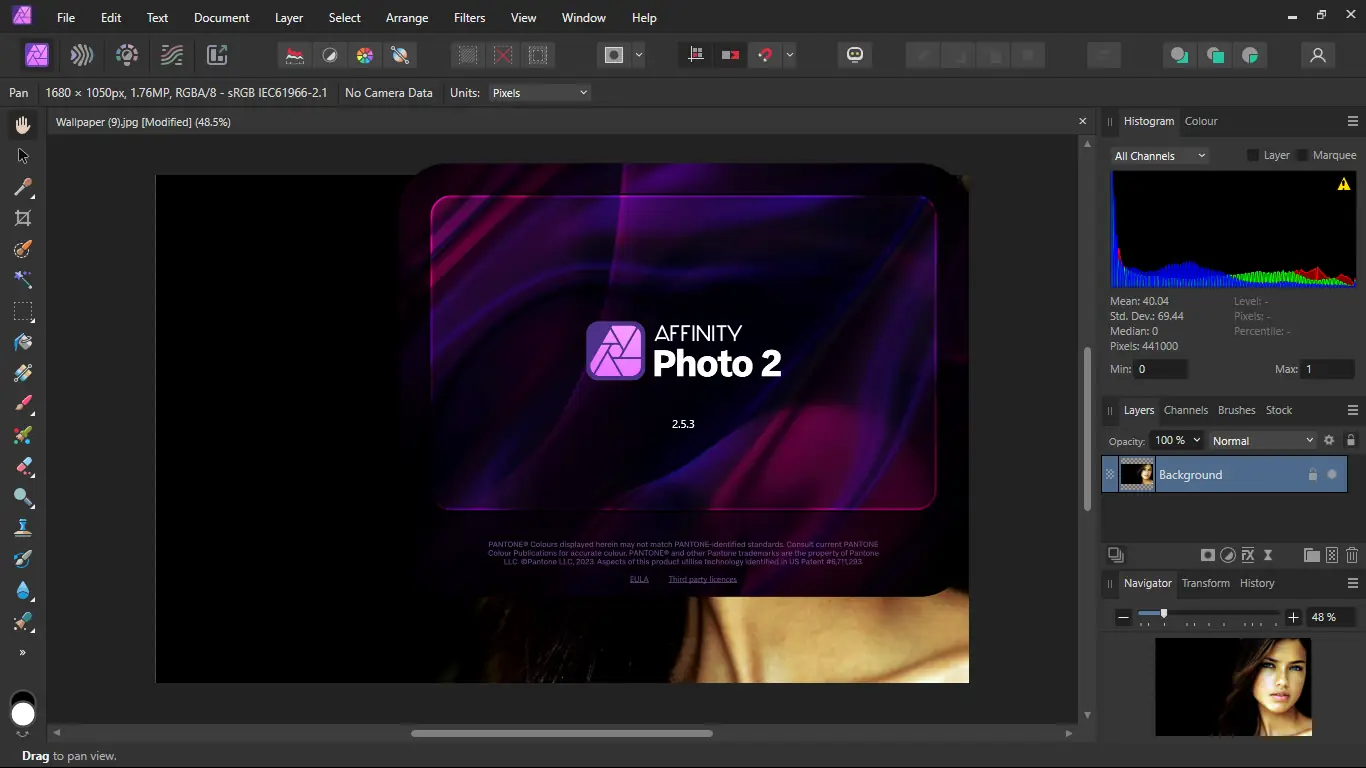Select the Move tool arrow
This screenshot has height=768, width=1366.
click(23, 156)
